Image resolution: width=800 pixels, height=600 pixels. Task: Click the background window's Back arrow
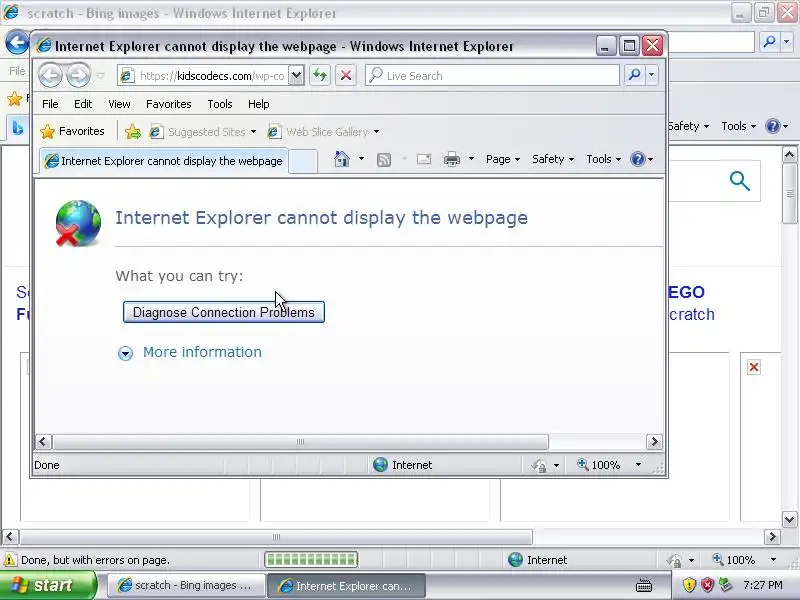point(17,43)
